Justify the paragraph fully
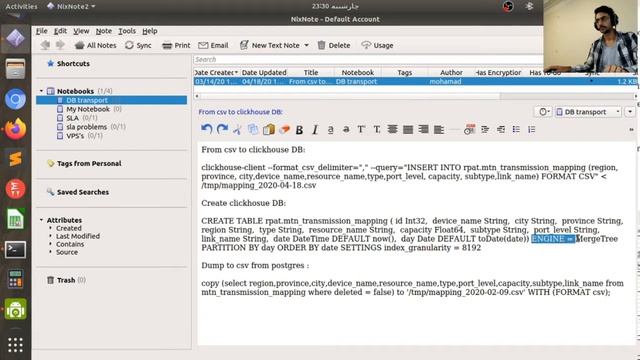This screenshot has width=640, height=360. (x=408, y=129)
